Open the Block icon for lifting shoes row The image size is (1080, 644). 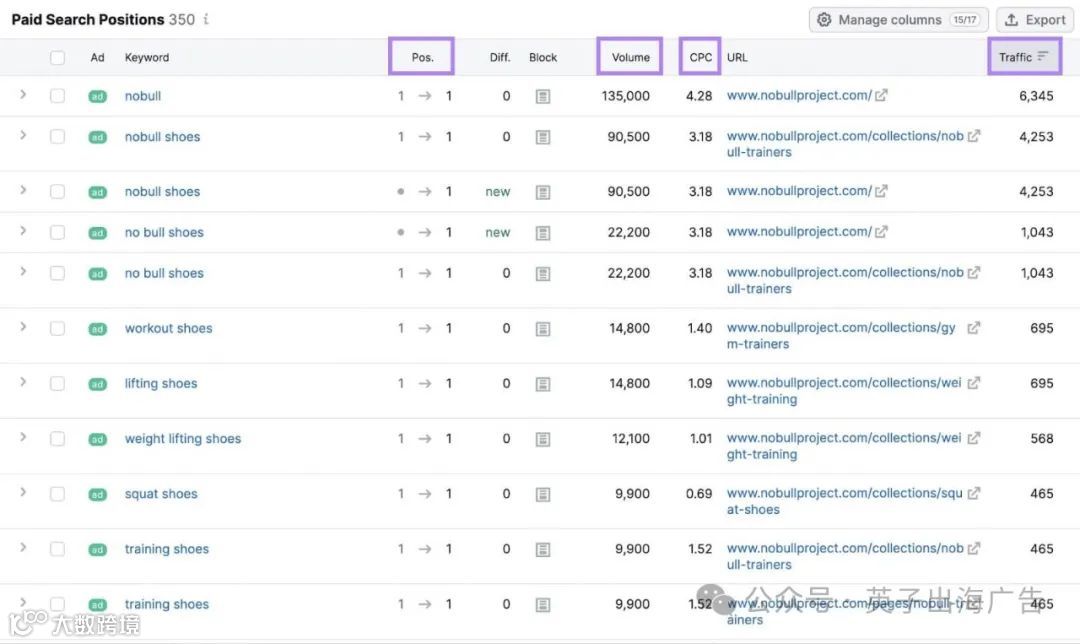(543, 384)
